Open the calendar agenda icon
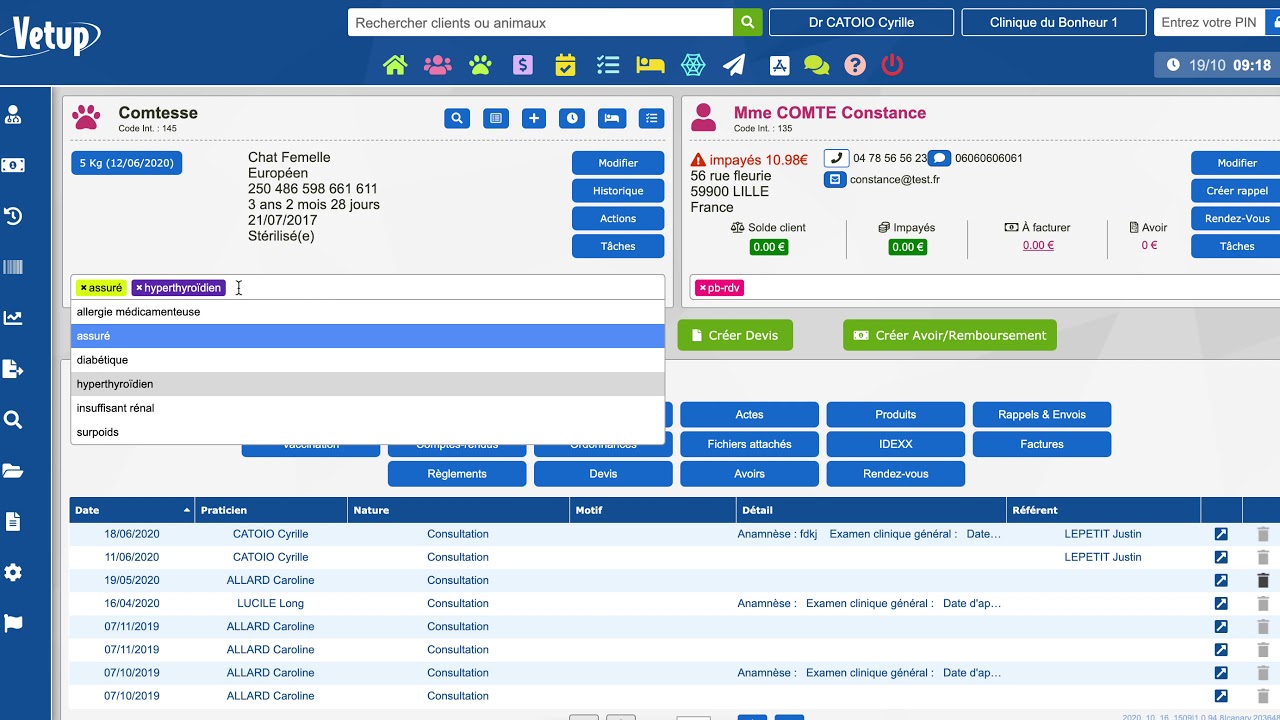This screenshot has height=720, width=1280. pyautogui.click(x=565, y=65)
